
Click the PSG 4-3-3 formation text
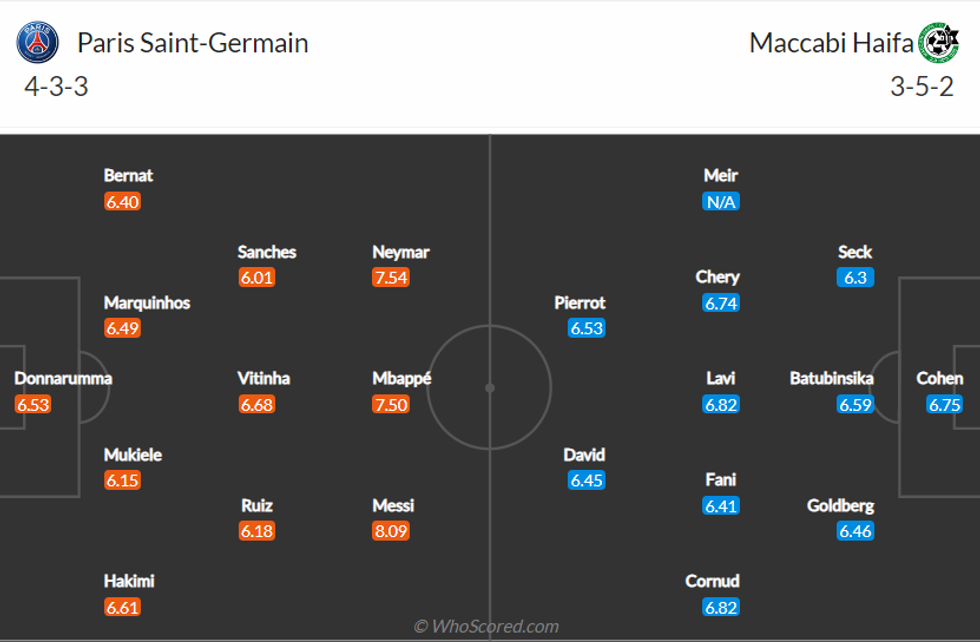56,87
